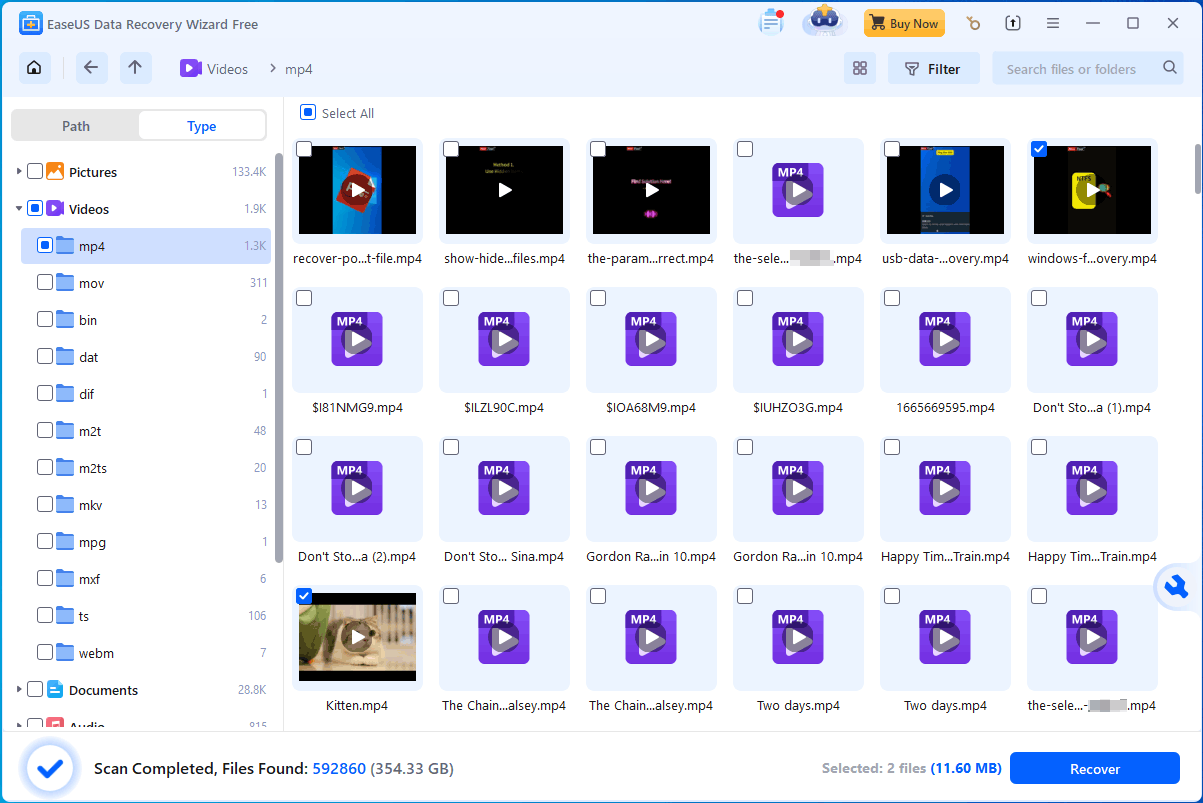Screen dimensions: 1203x803
Task: Uncheck the windows-f...overy.mp4 checkbox
Action: point(1039,149)
